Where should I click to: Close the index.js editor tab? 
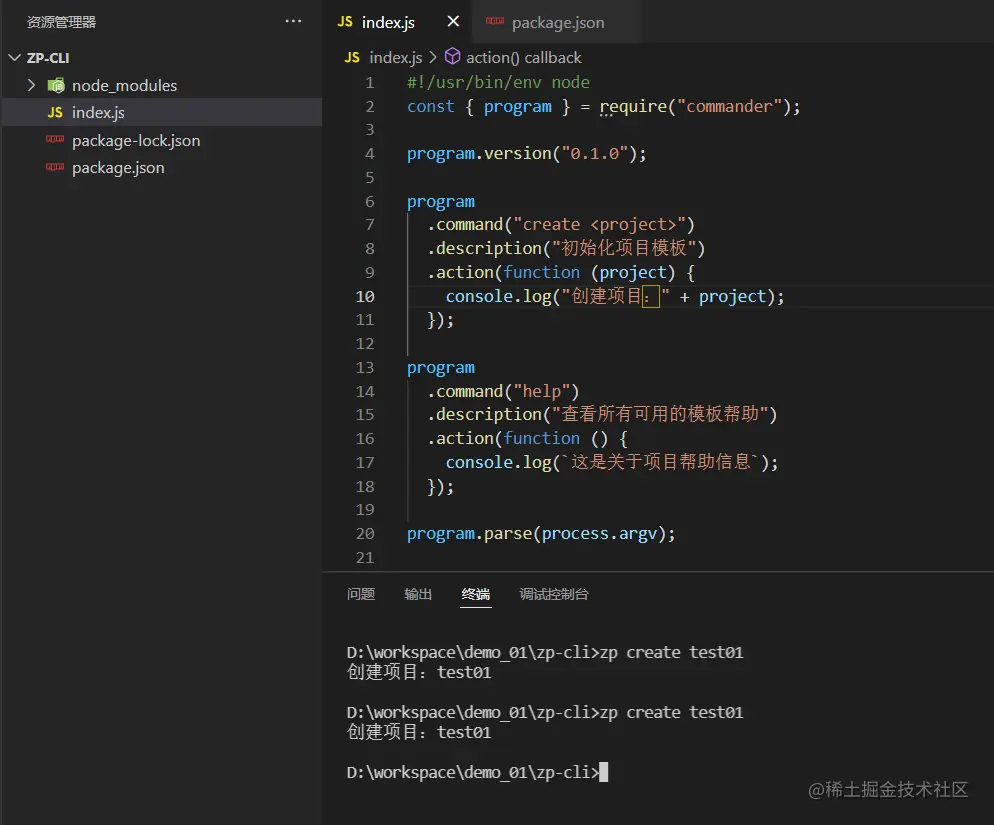[x=453, y=22]
